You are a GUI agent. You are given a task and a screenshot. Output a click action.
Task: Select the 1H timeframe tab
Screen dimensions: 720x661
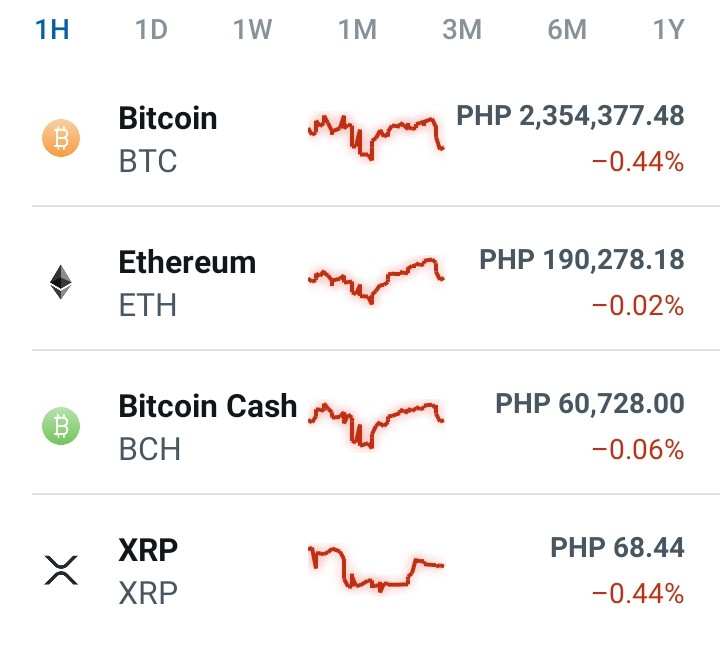click(x=52, y=30)
